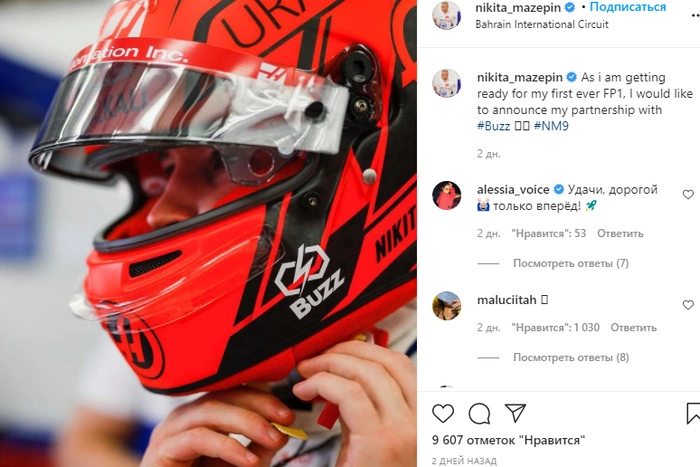Save the post with the bookmark icon

(x=693, y=413)
